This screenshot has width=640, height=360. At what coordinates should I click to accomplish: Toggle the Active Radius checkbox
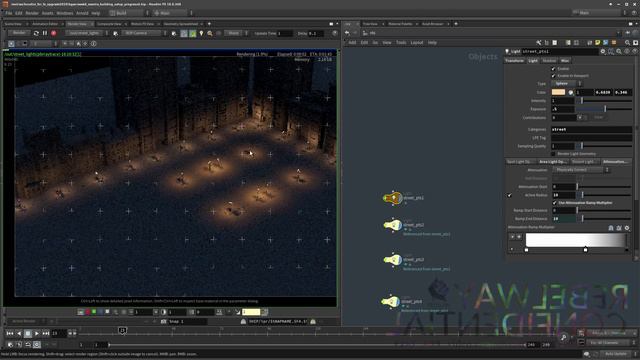pos(509,195)
